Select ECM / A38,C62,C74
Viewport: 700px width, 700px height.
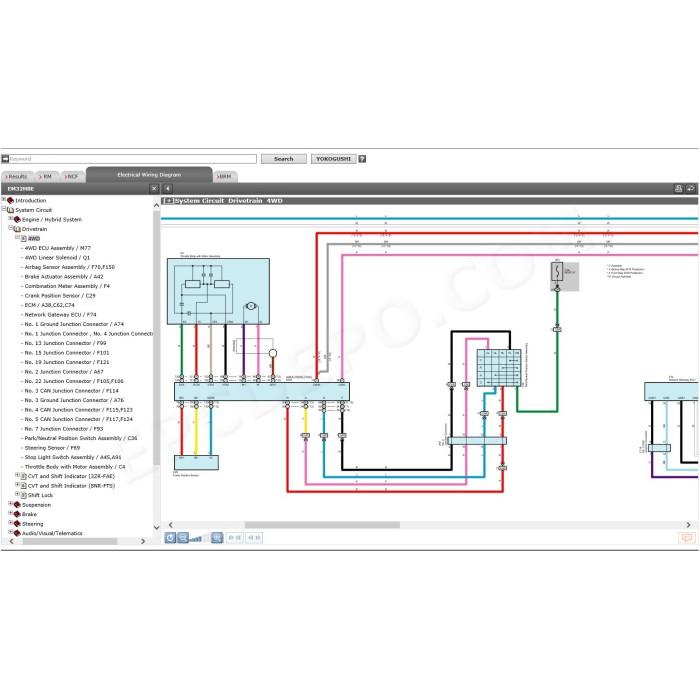click(x=50, y=305)
